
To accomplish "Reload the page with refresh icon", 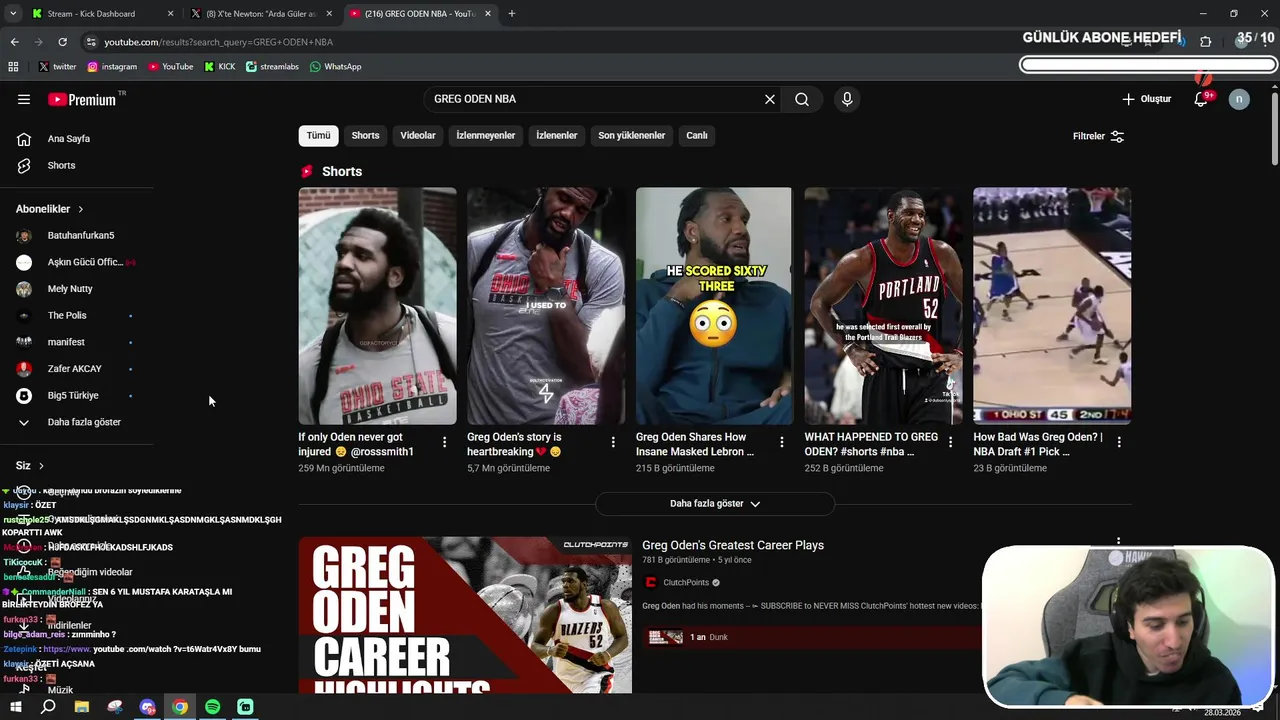I will click(62, 42).
